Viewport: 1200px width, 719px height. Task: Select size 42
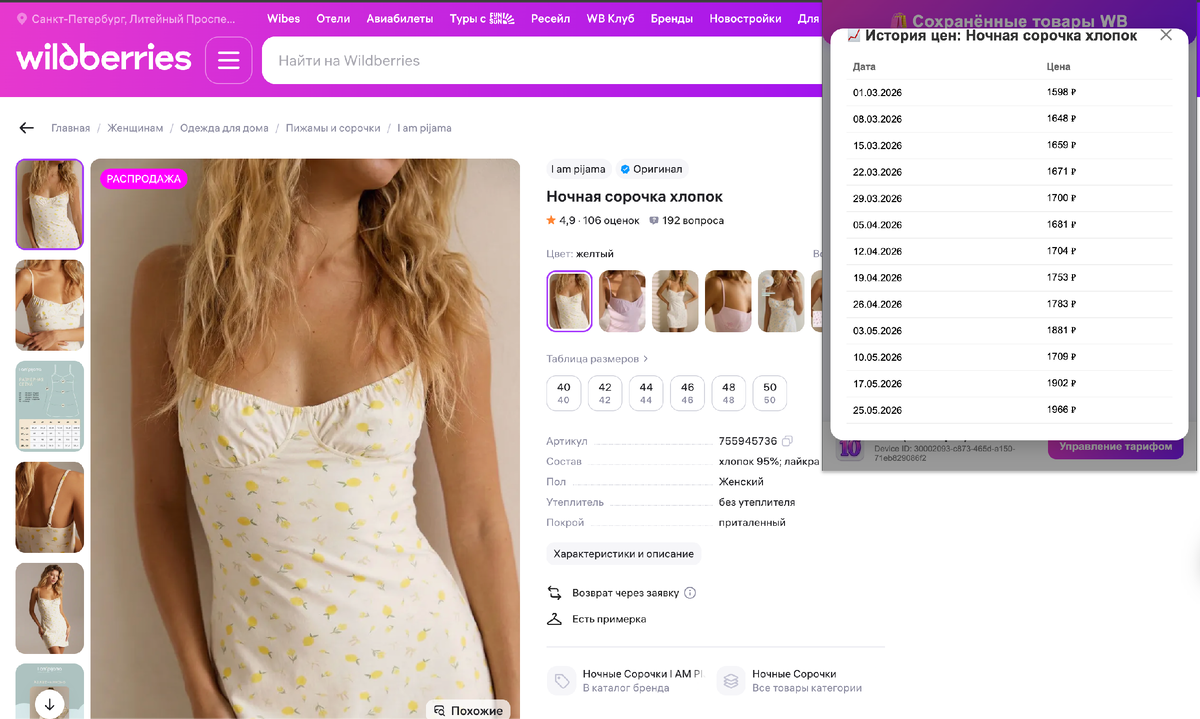(605, 393)
